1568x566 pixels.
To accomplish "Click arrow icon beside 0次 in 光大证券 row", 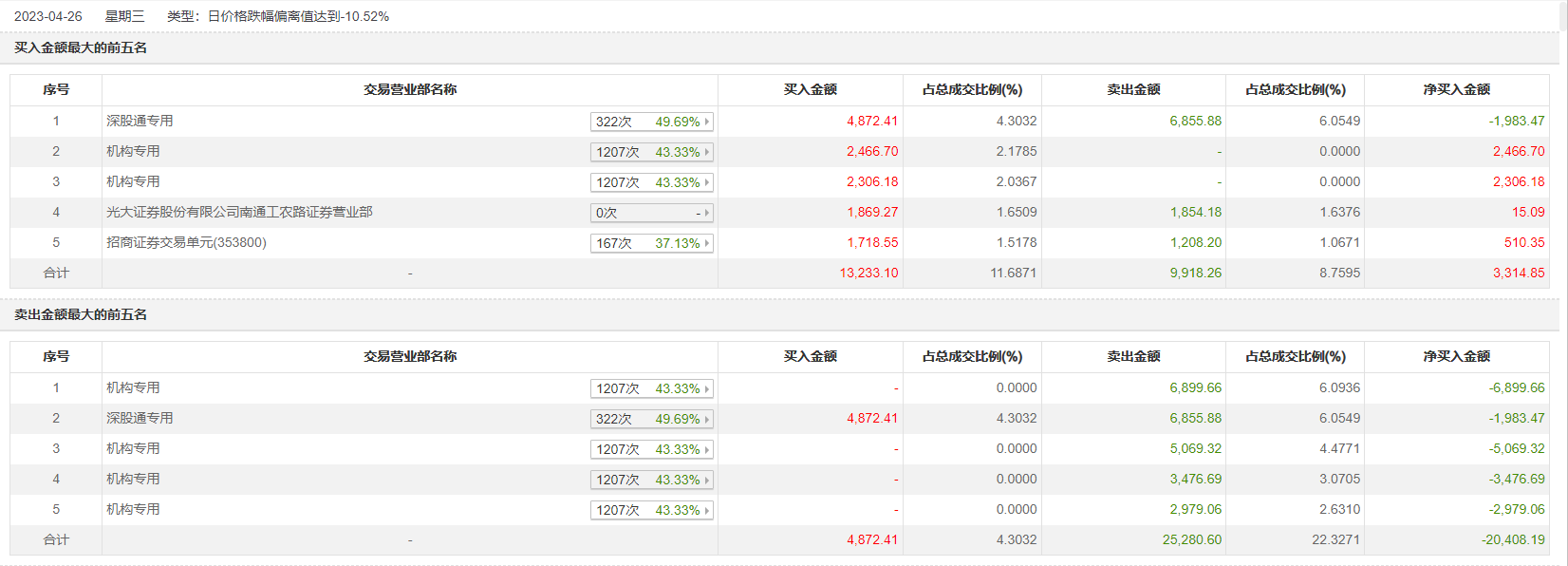I will [x=707, y=213].
